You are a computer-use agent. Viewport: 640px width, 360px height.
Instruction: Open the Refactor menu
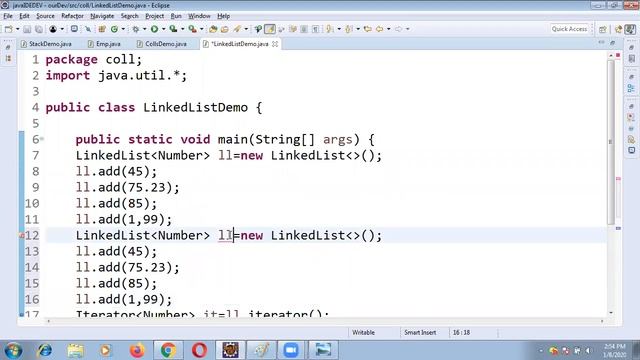click(72, 16)
